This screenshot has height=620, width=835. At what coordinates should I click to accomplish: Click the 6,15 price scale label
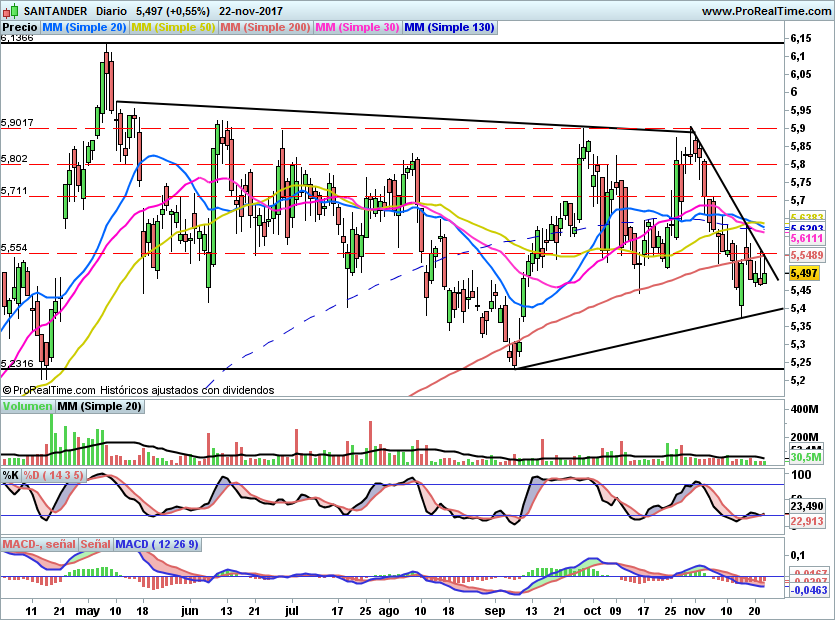pyautogui.click(x=801, y=38)
